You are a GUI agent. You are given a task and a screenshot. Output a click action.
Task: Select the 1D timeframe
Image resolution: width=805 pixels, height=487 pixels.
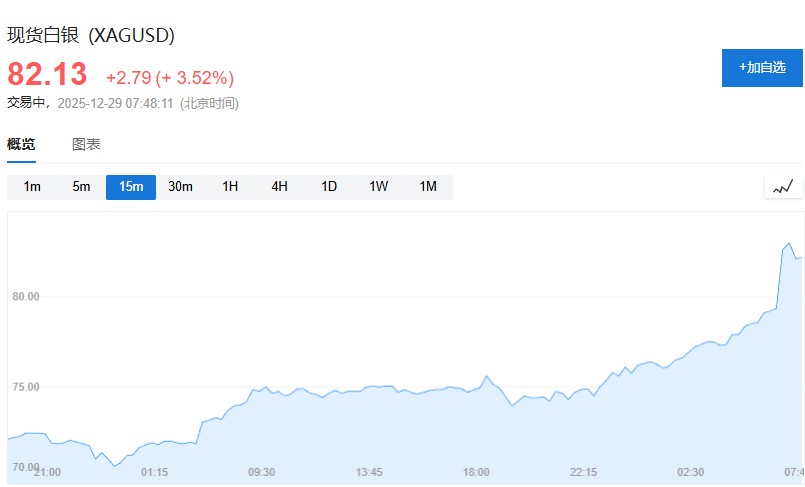329,187
